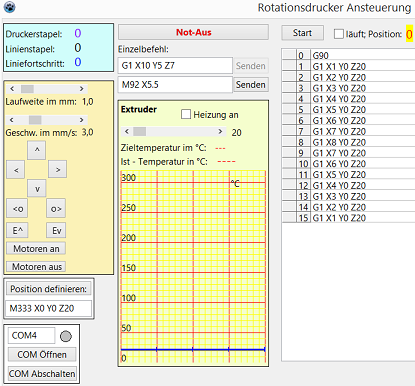Click the Motoren an button
The width and height of the screenshot is (415, 386).
click(36, 249)
